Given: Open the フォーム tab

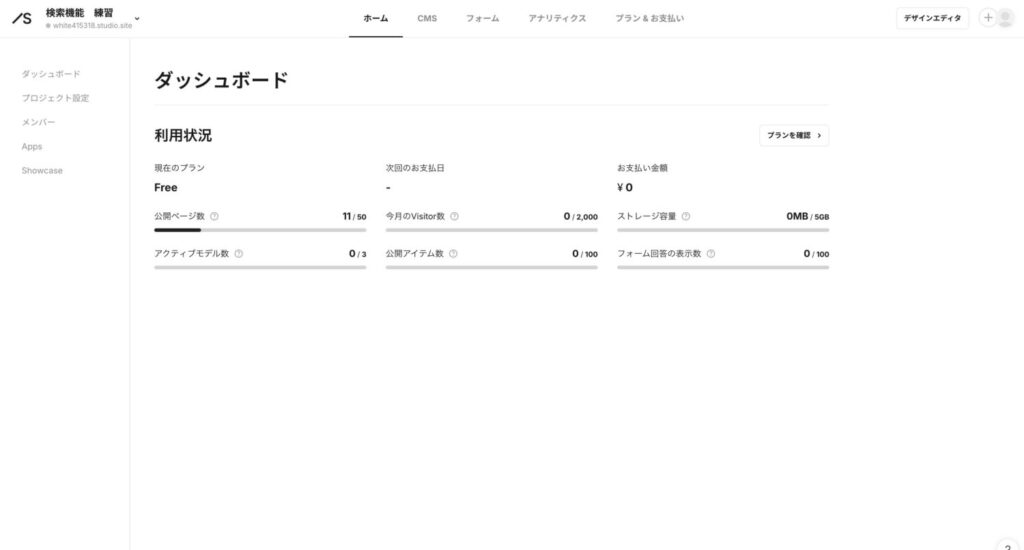Looking at the screenshot, I should (x=482, y=18).
